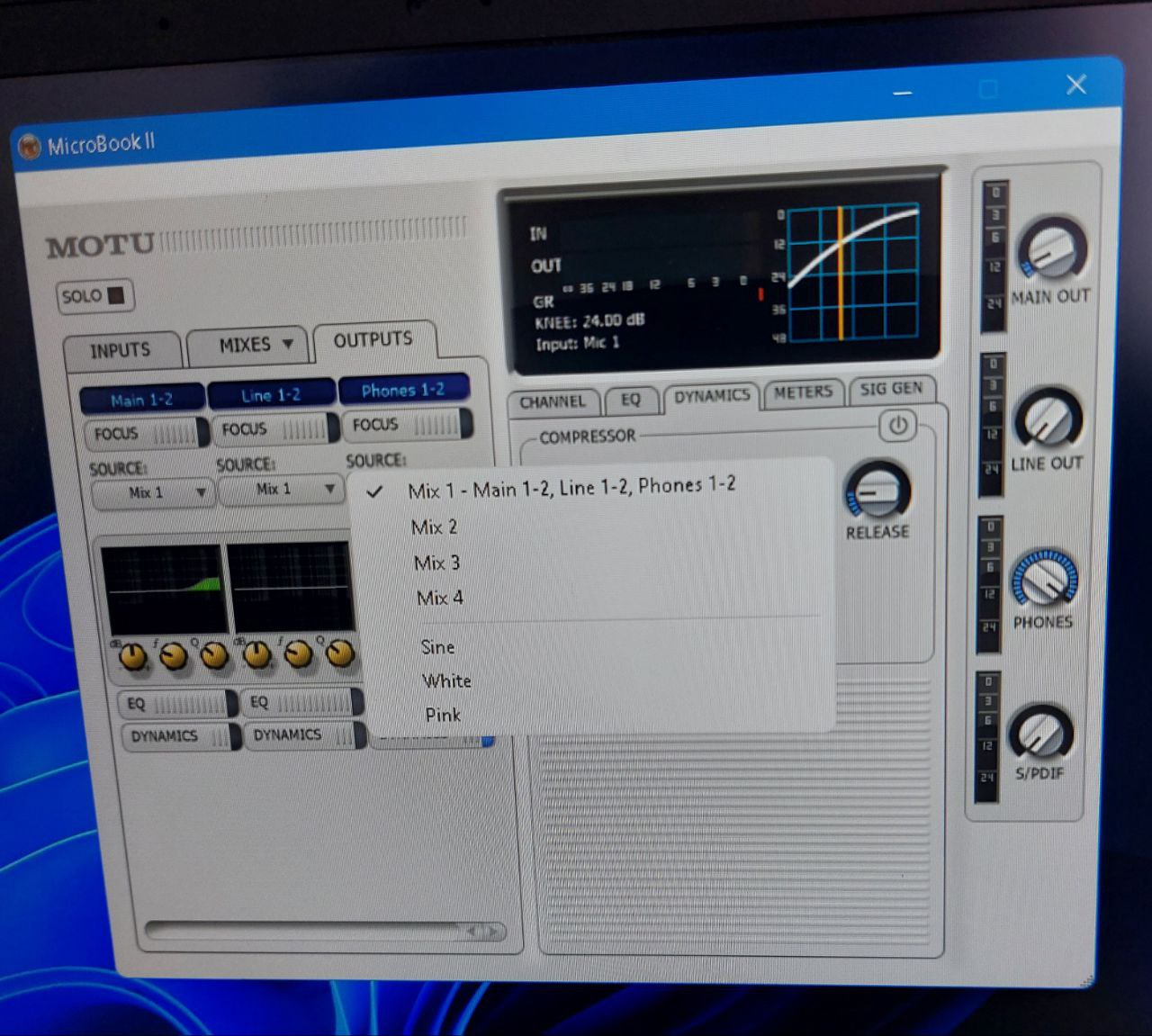
Task: Enable DYNAMICS on the Line 1-2 output
Action: [x=306, y=734]
